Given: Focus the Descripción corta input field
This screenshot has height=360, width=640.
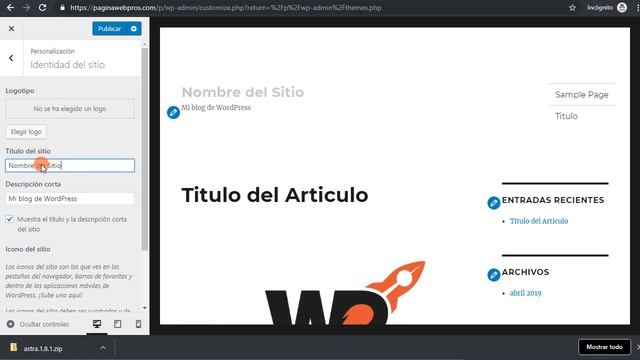Looking at the screenshot, I should click(x=70, y=198).
